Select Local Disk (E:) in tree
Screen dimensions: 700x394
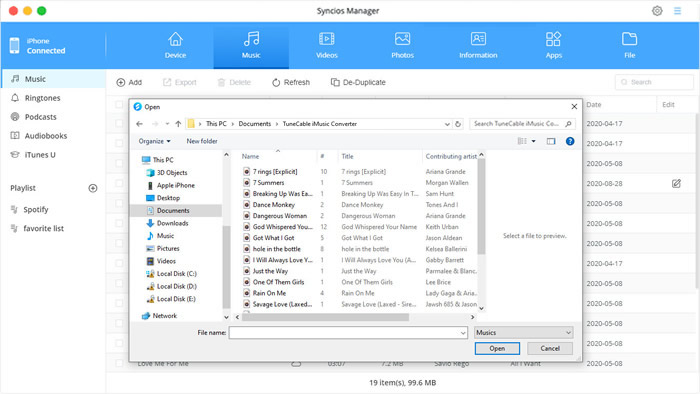[176, 299]
